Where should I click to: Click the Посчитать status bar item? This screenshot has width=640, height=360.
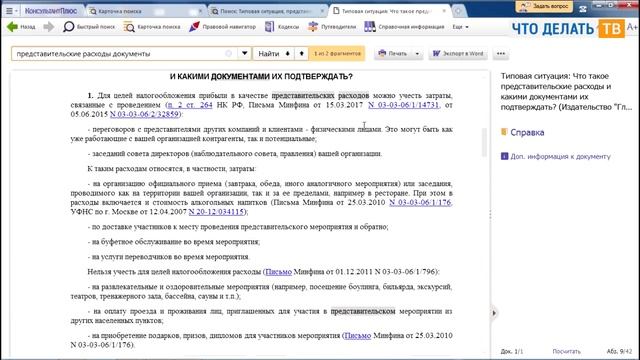[x=566, y=351]
